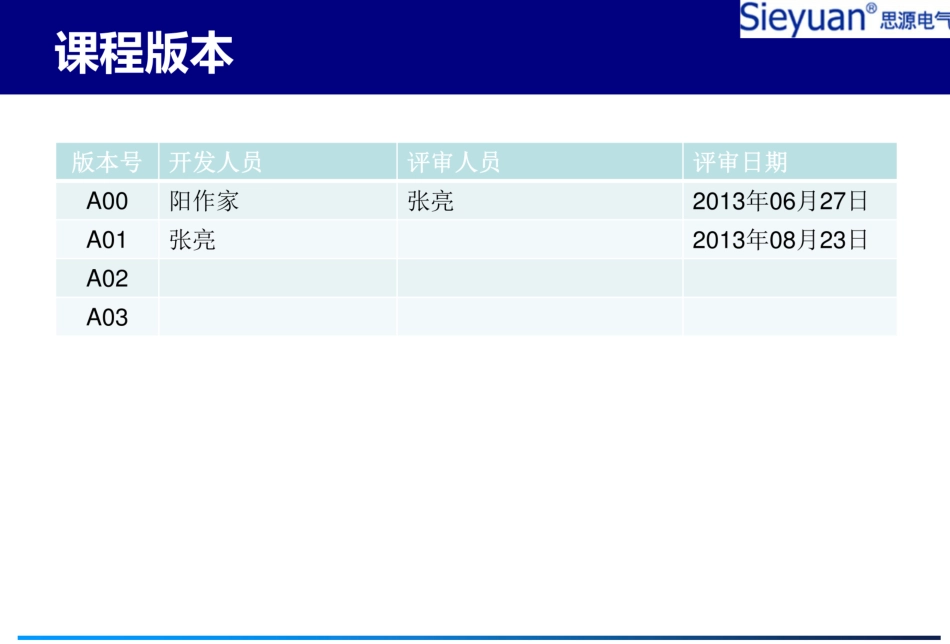Screen dimensions: 950x644
Task: Click the Sieyuan logo in the corner
Action: tap(845, 18)
